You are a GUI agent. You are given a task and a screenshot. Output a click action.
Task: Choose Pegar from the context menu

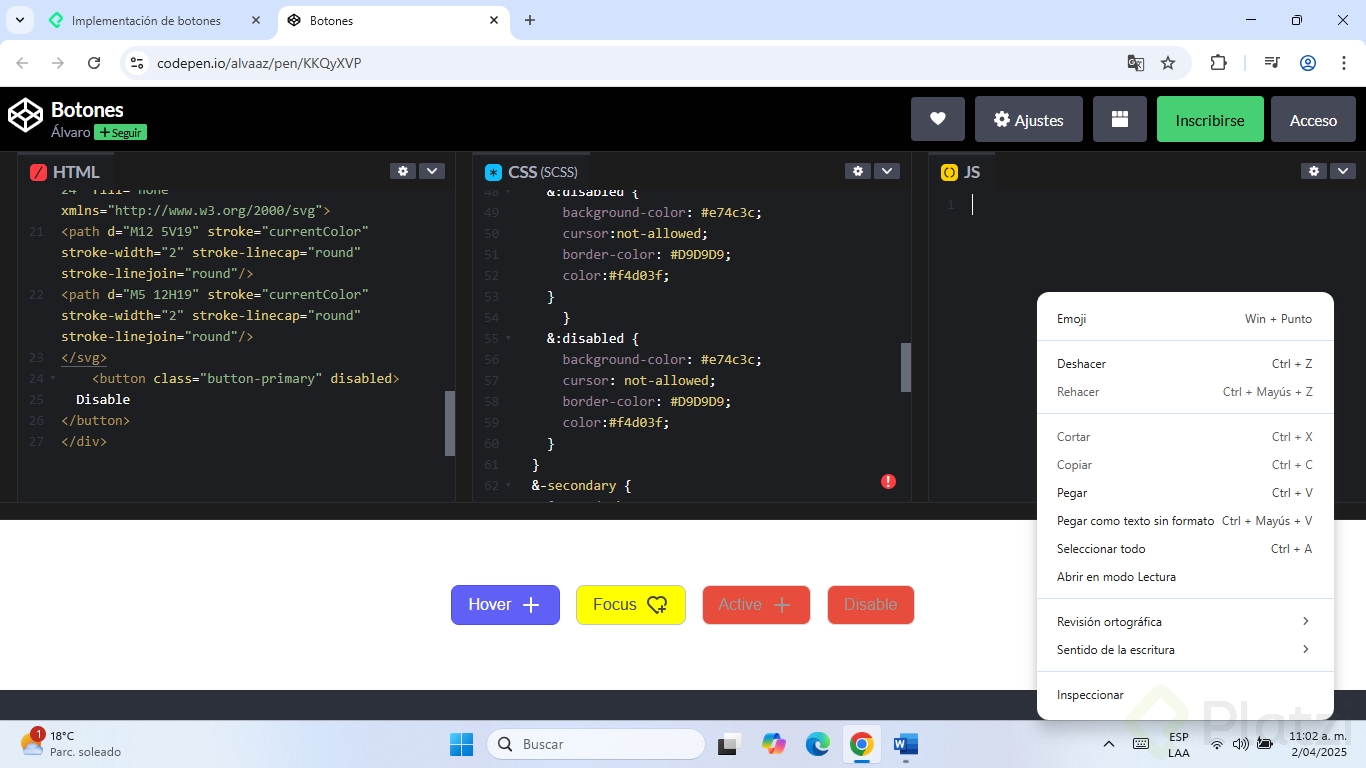click(x=1185, y=493)
